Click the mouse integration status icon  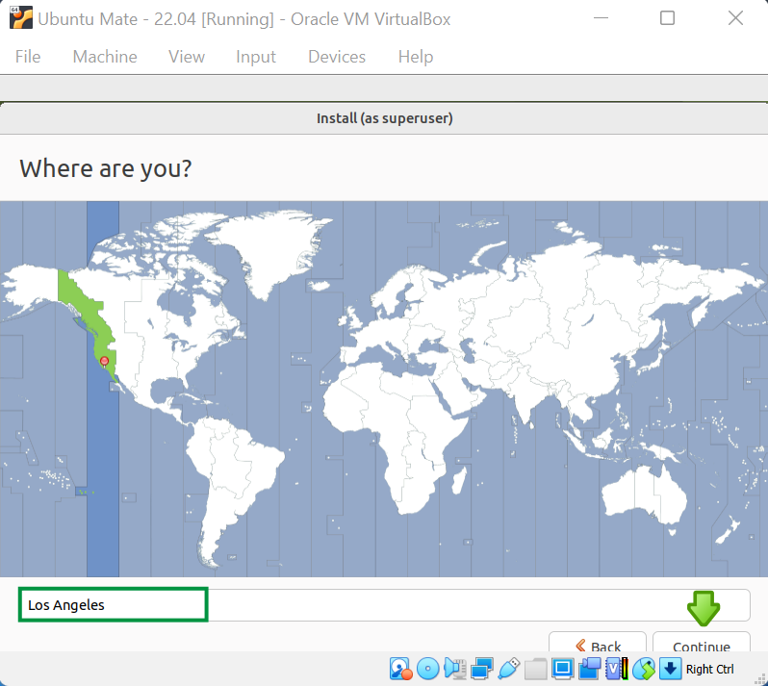[x=643, y=669]
